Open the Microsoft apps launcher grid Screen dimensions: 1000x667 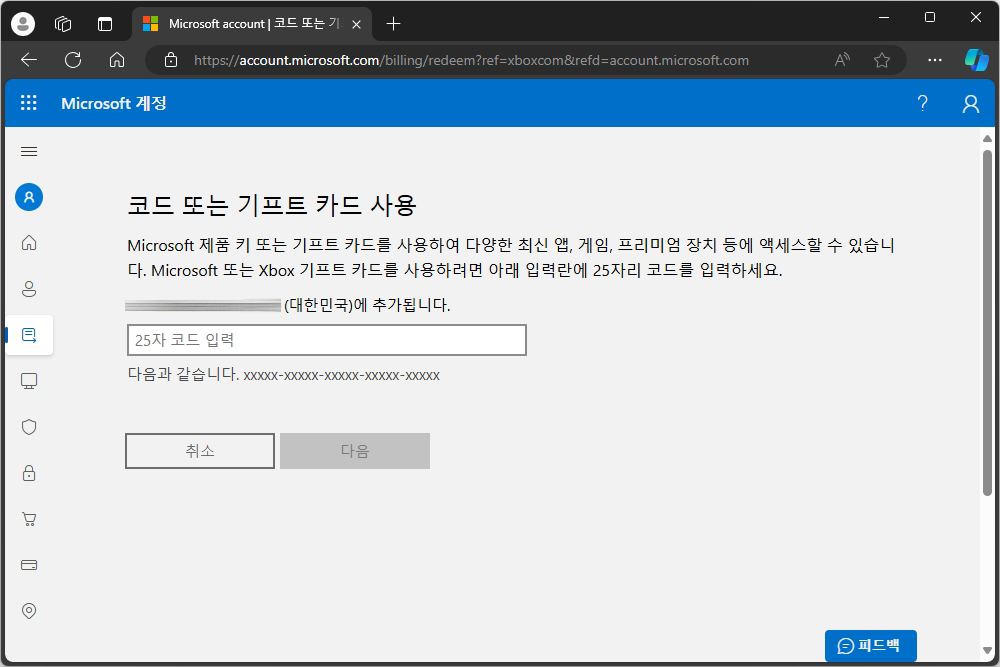29,103
